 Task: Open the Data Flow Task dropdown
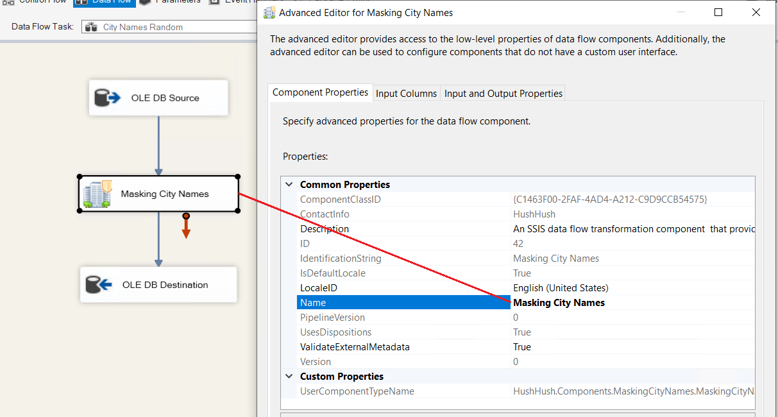tap(170, 27)
